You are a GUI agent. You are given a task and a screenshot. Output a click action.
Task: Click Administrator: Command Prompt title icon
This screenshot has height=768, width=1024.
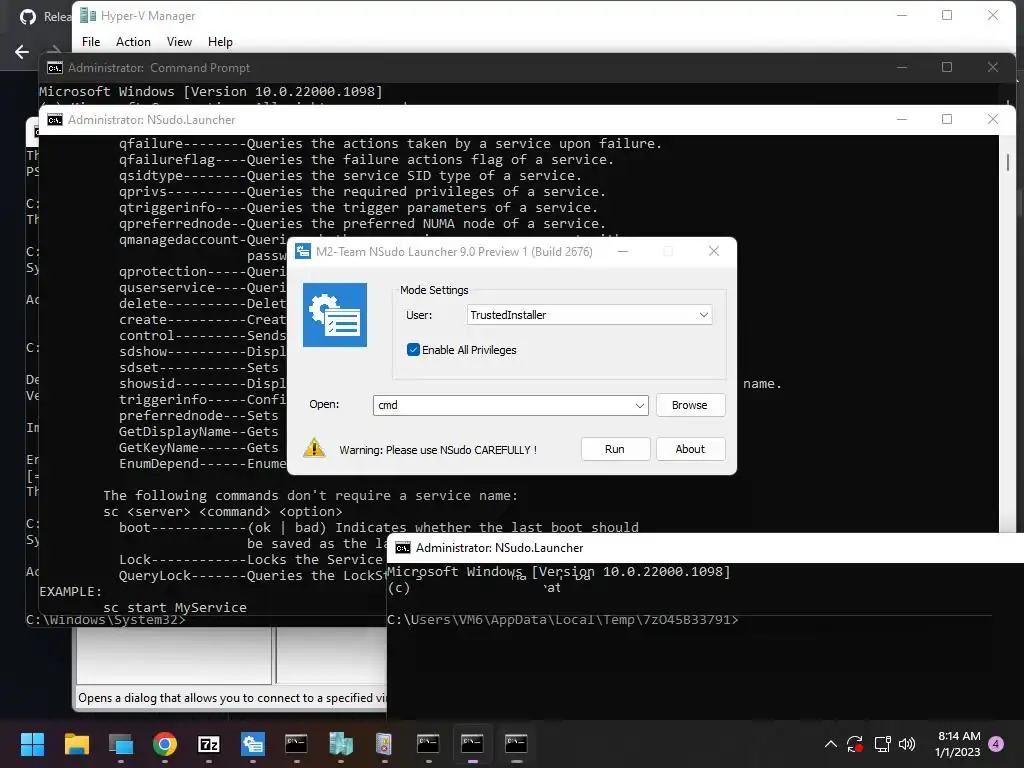(55, 68)
